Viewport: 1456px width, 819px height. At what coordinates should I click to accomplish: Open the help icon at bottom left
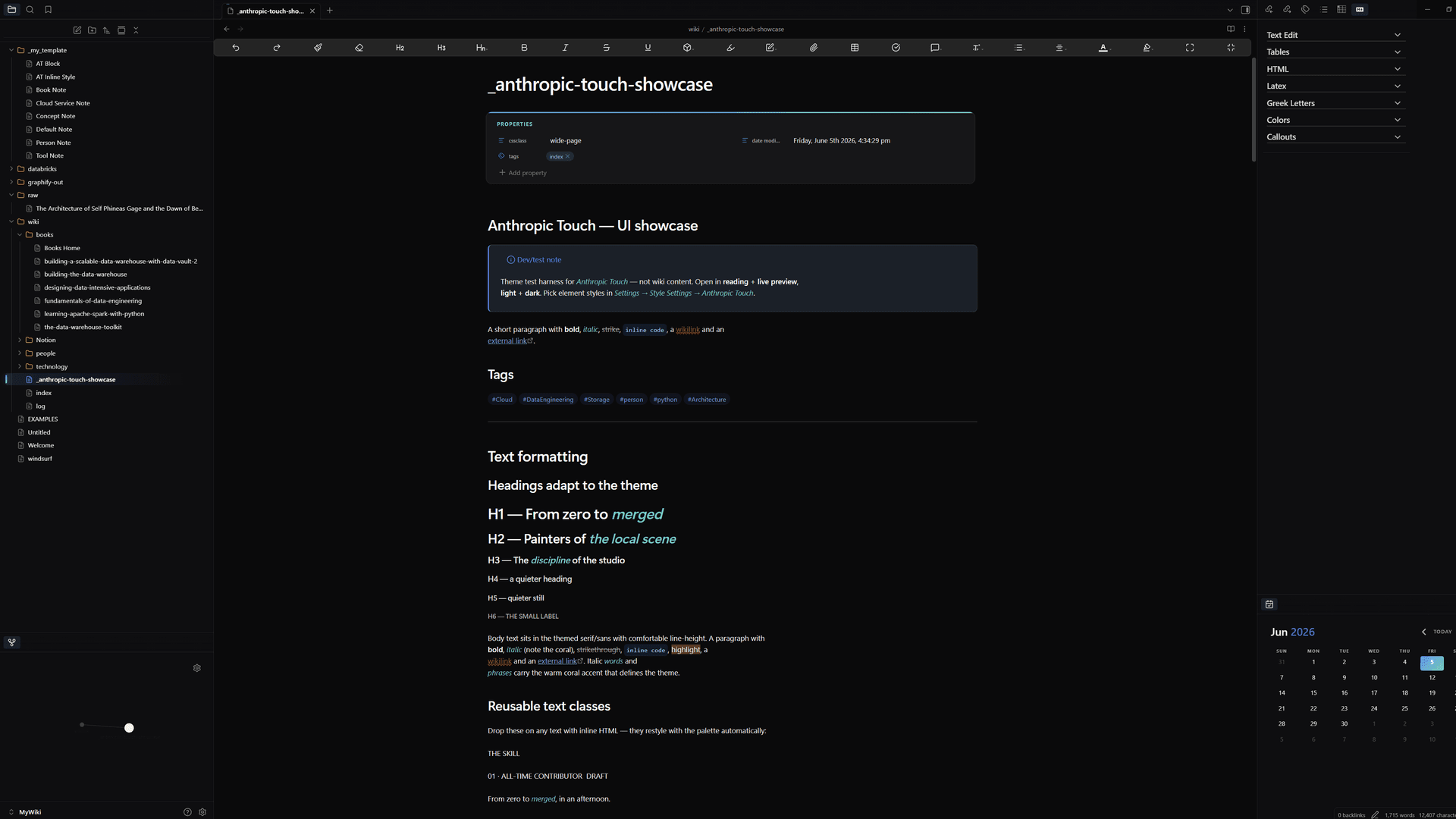click(x=187, y=812)
